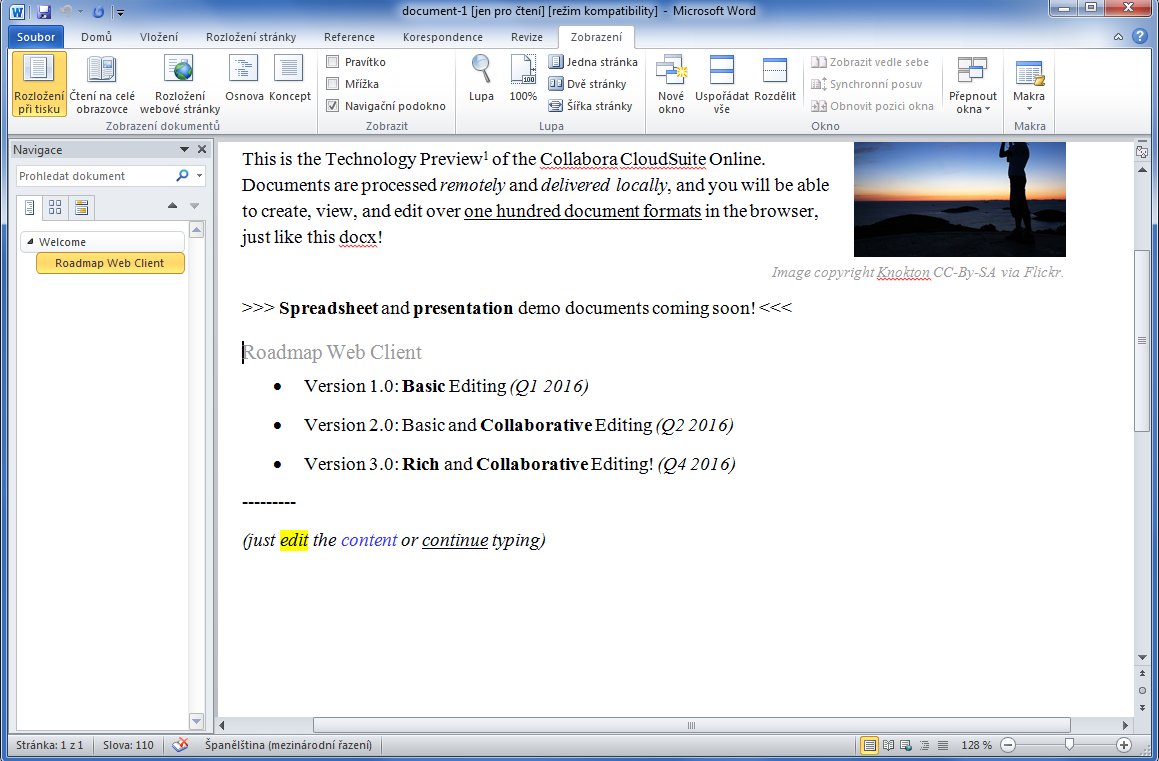Save document with floppy disk icon
The width and height of the screenshot is (1159, 761).
click(44, 11)
